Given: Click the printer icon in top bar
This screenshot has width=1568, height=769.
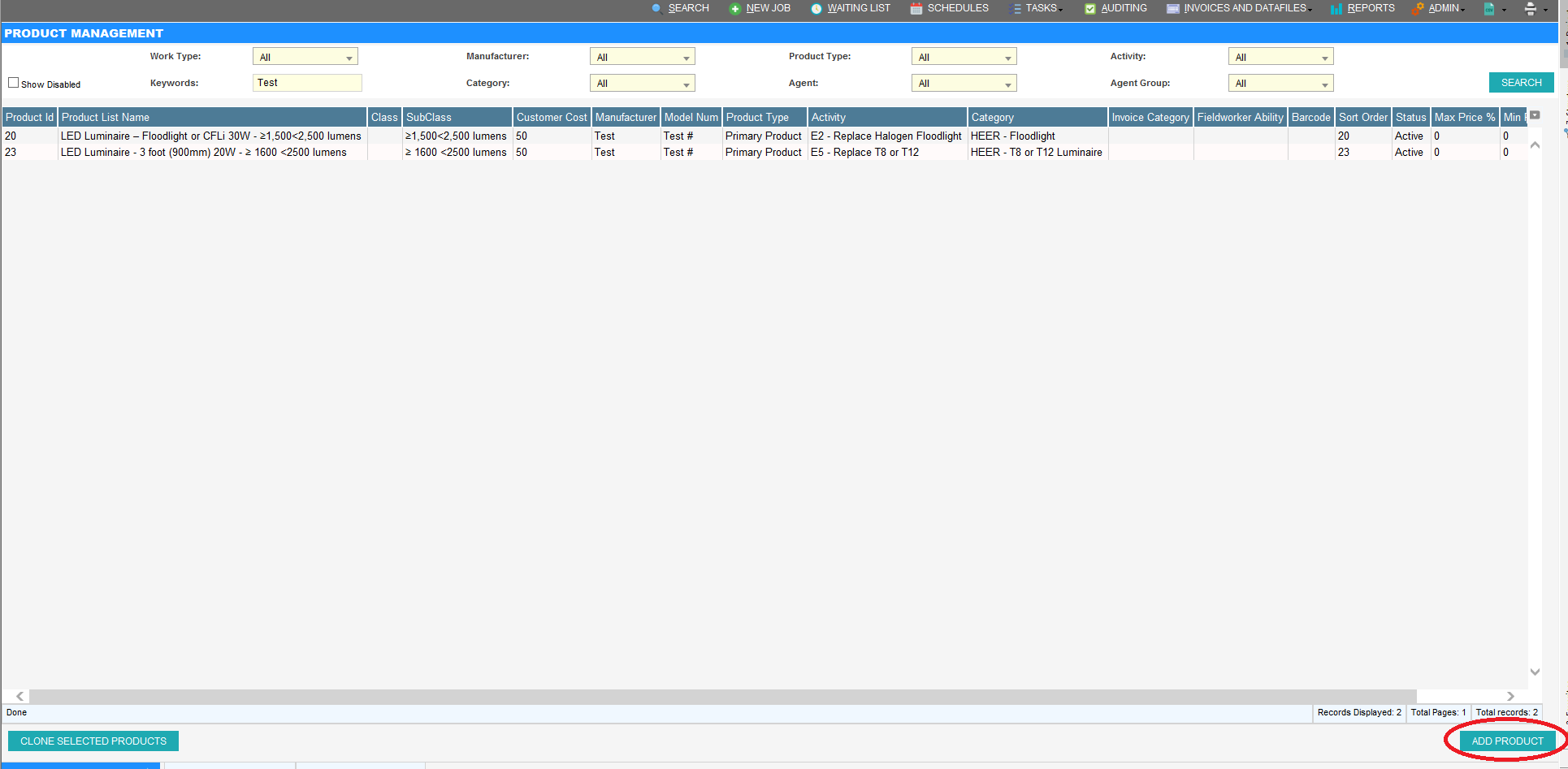Looking at the screenshot, I should click(1530, 9).
